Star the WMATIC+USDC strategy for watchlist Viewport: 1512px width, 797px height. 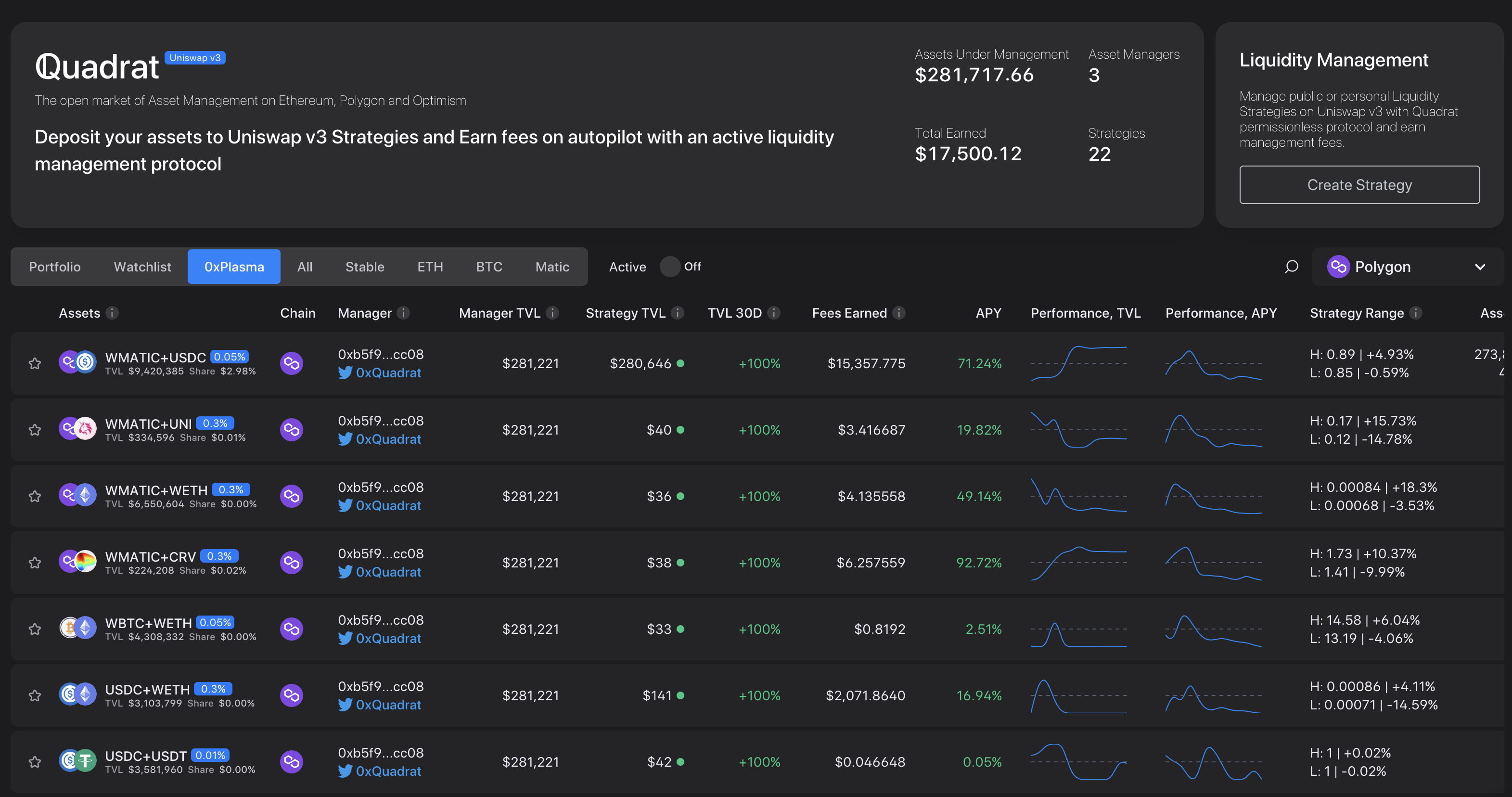(x=35, y=363)
